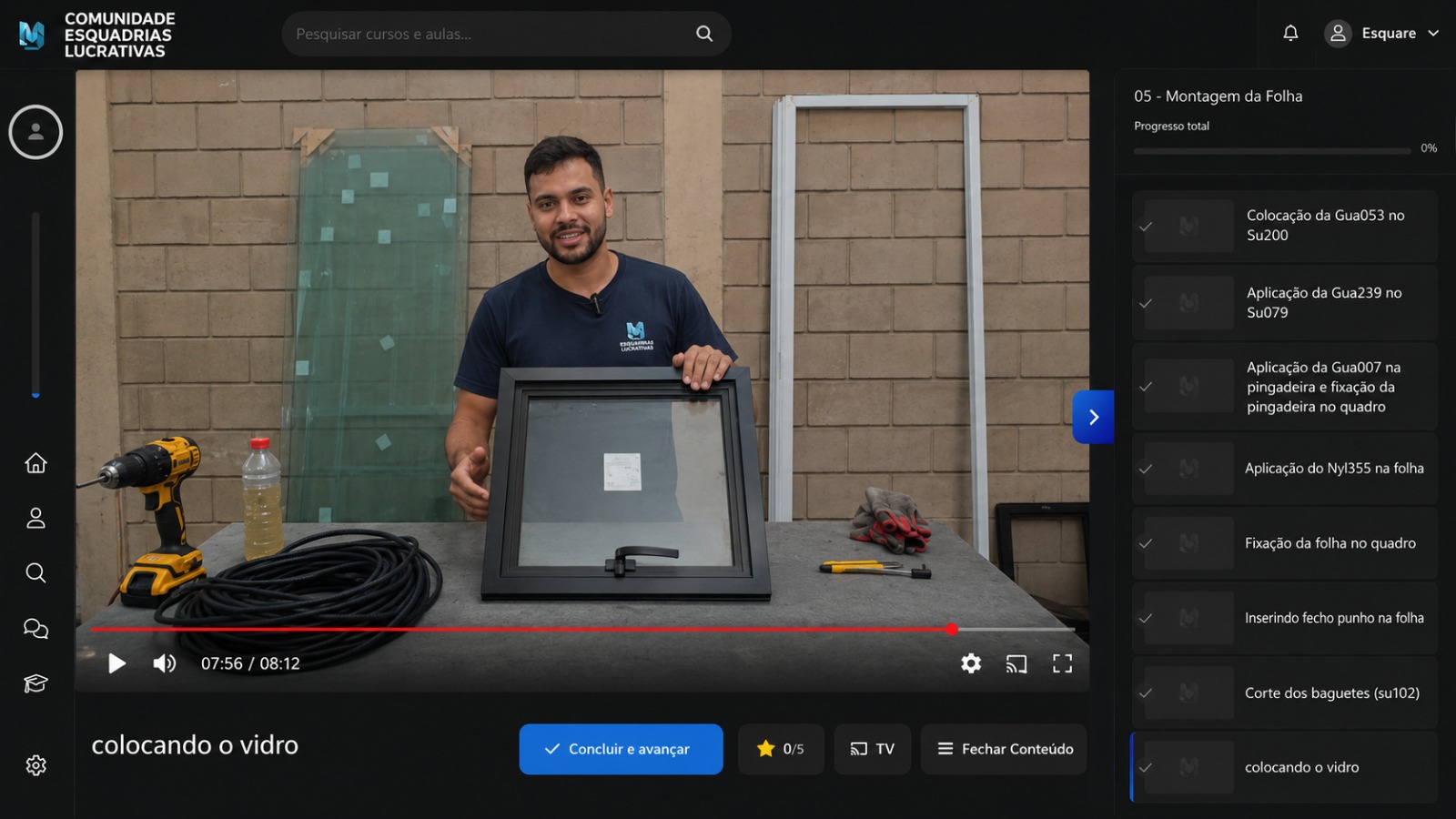Toggle completion check for Aplicação da Gua239
The image size is (1456, 819).
pyautogui.click(x=1146, y=304)
